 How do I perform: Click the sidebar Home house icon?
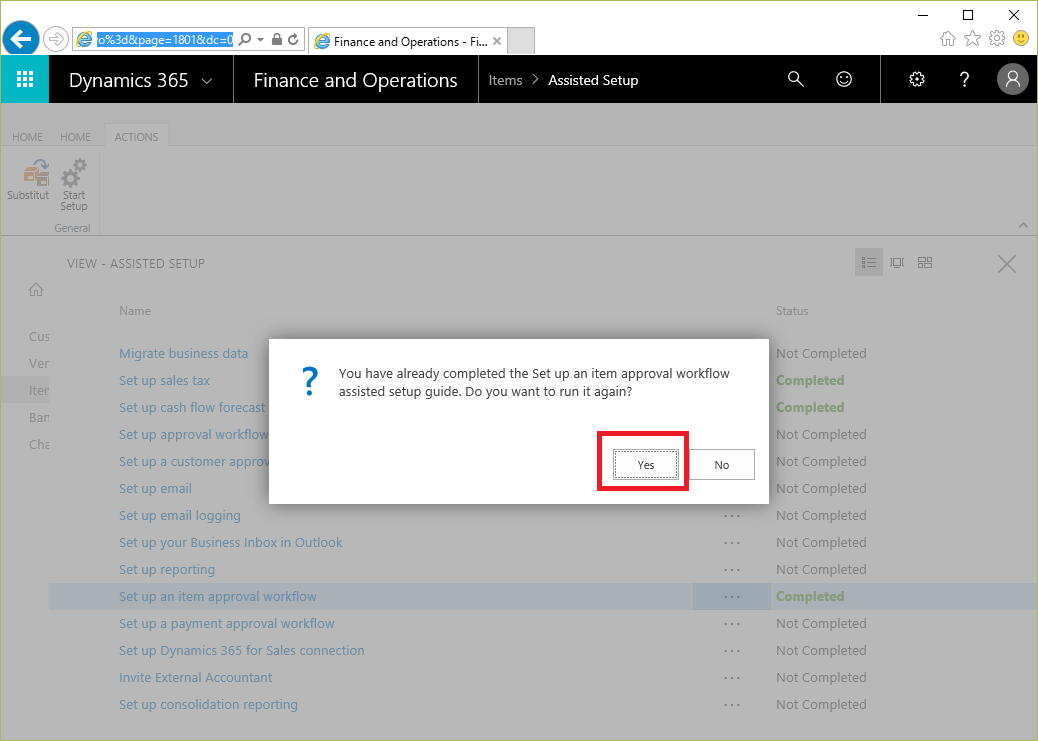tap(36, 289)
